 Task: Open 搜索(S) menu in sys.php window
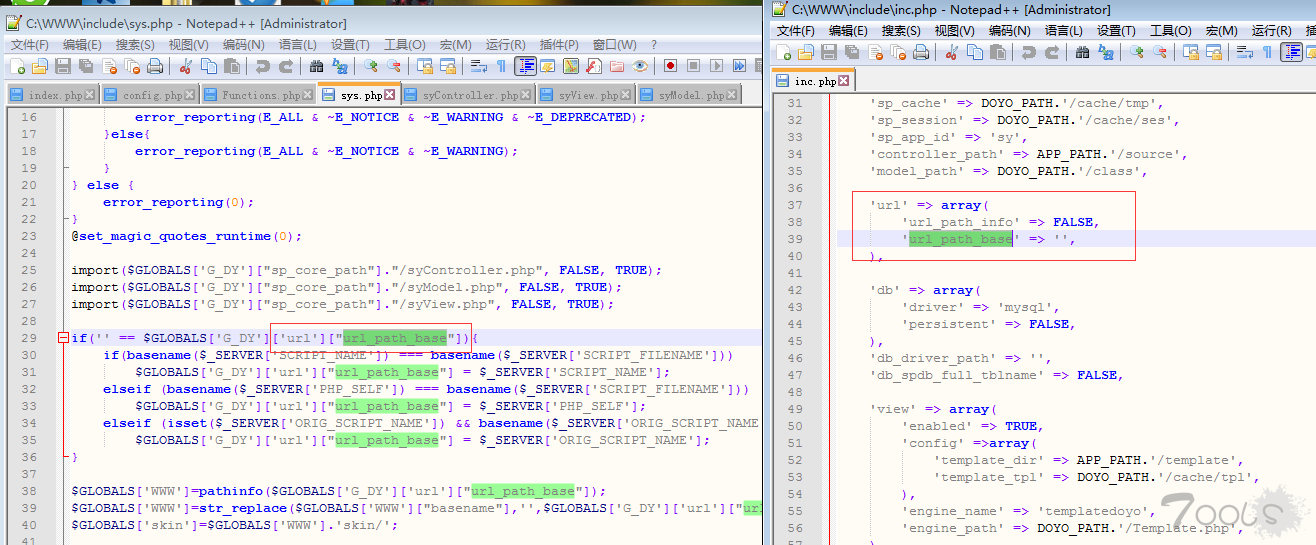(x=135, y=44)
